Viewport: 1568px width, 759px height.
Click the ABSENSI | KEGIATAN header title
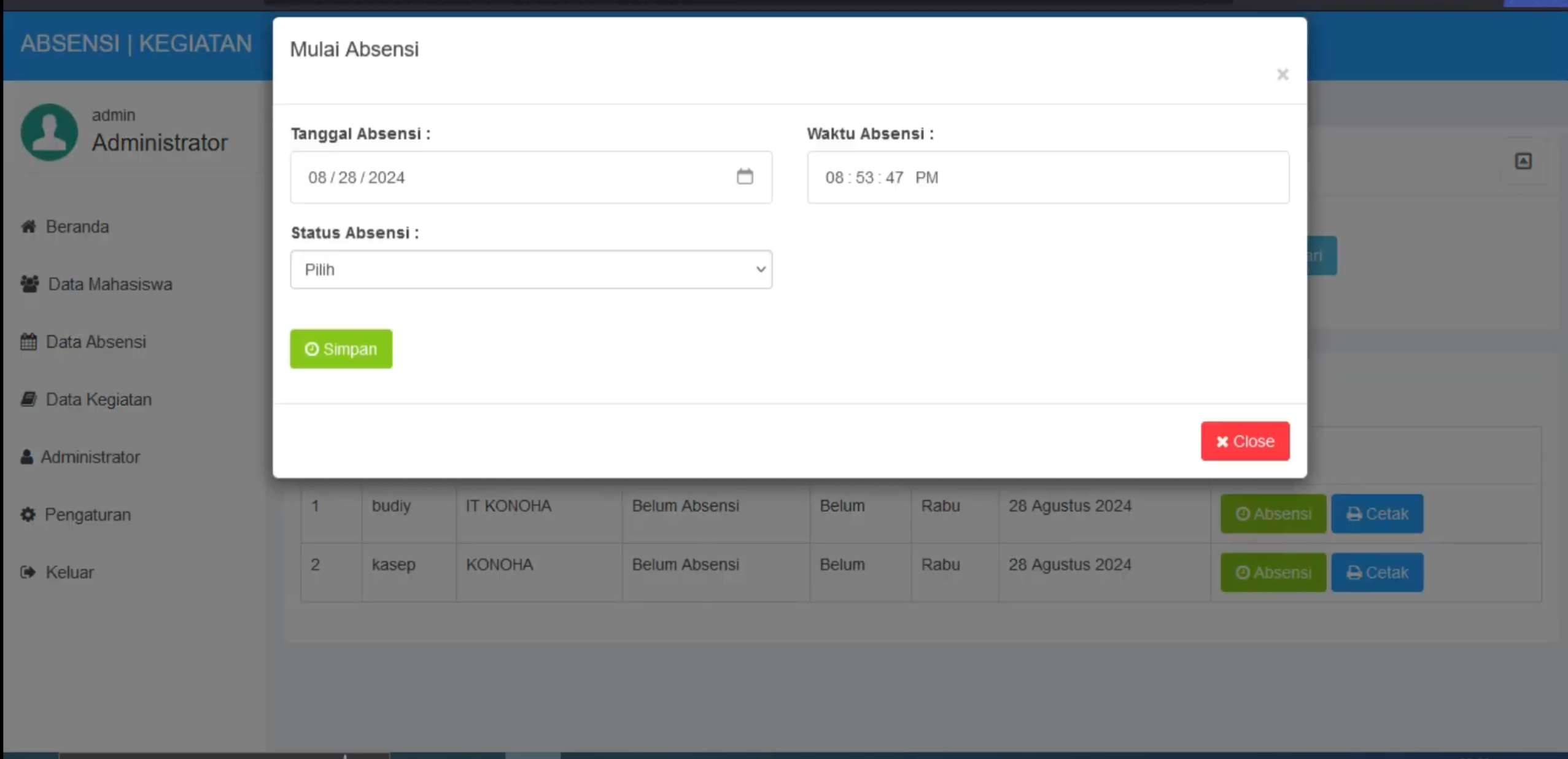pos(136,44)
